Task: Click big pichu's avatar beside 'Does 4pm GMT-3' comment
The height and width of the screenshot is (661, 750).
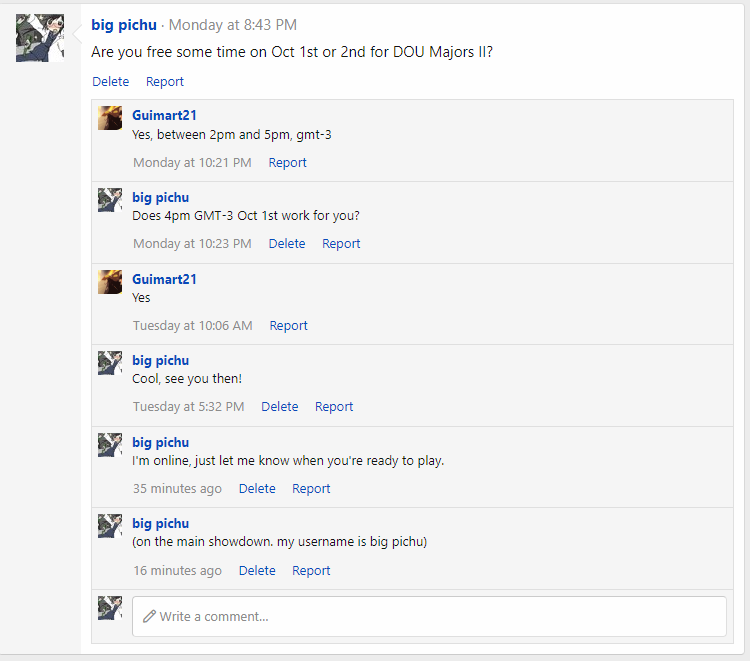Action: [x=110, y=200]
